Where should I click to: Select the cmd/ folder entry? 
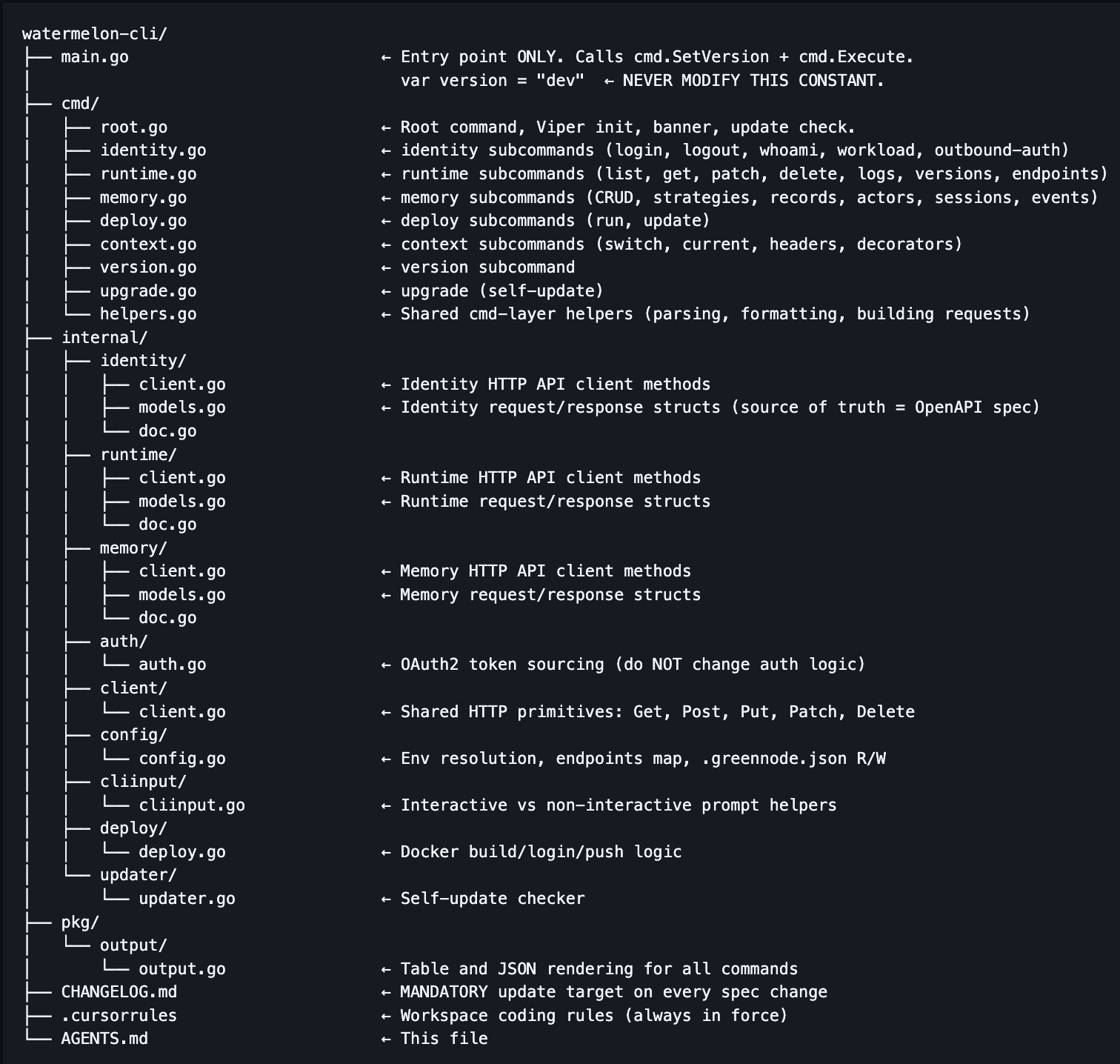pos(80,104)
